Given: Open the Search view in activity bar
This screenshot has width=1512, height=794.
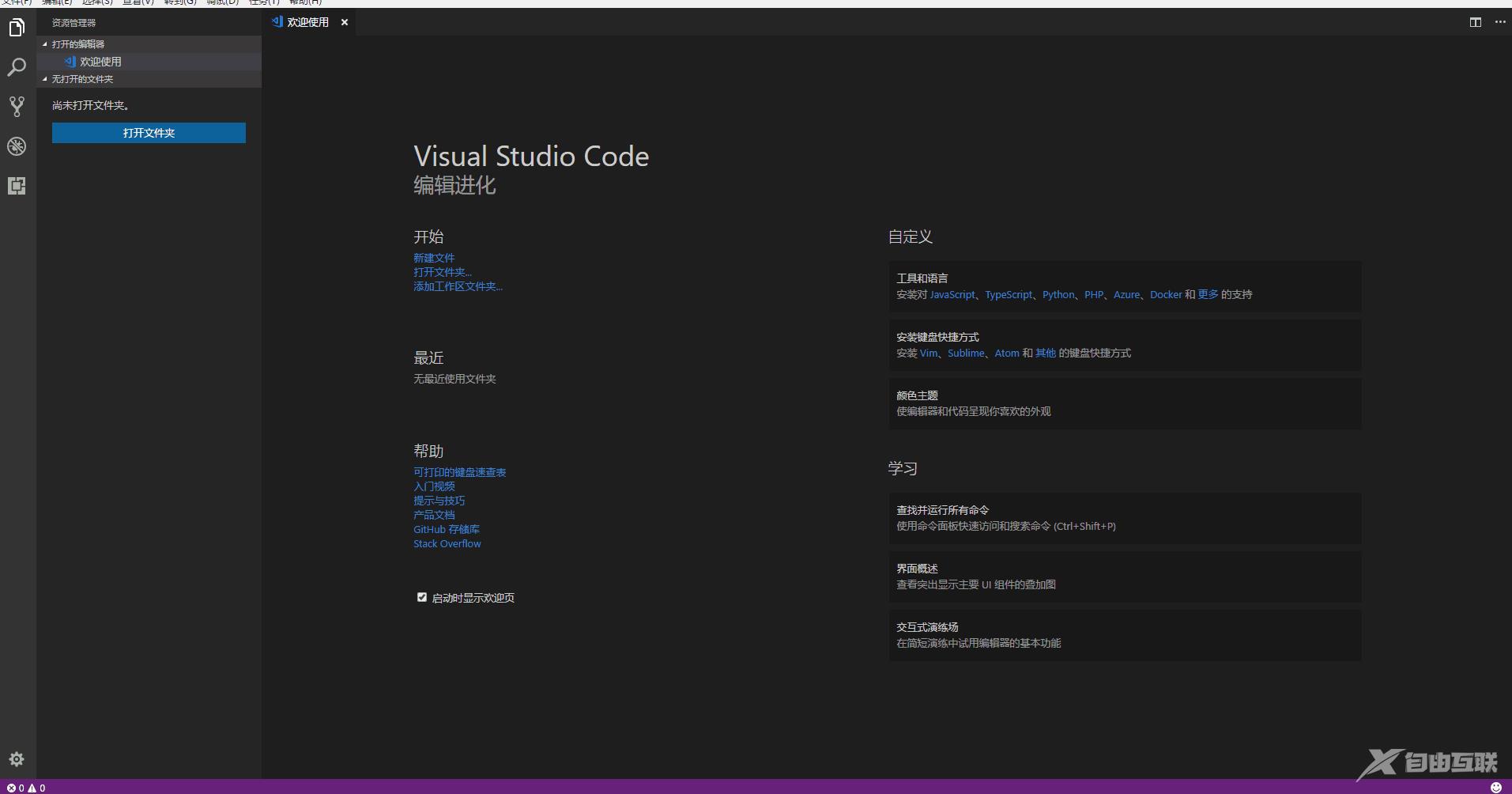Looking at the screenshot, I should tap(17, 67).
